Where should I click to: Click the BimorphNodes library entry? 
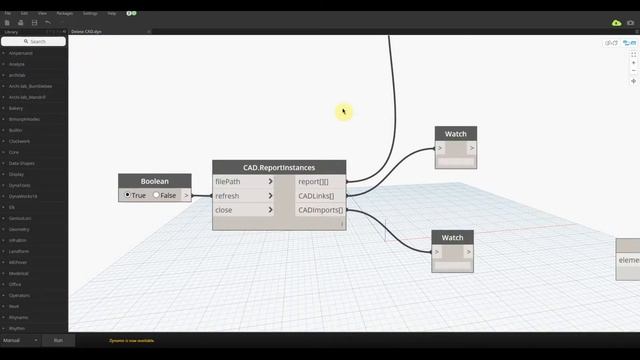24,119
